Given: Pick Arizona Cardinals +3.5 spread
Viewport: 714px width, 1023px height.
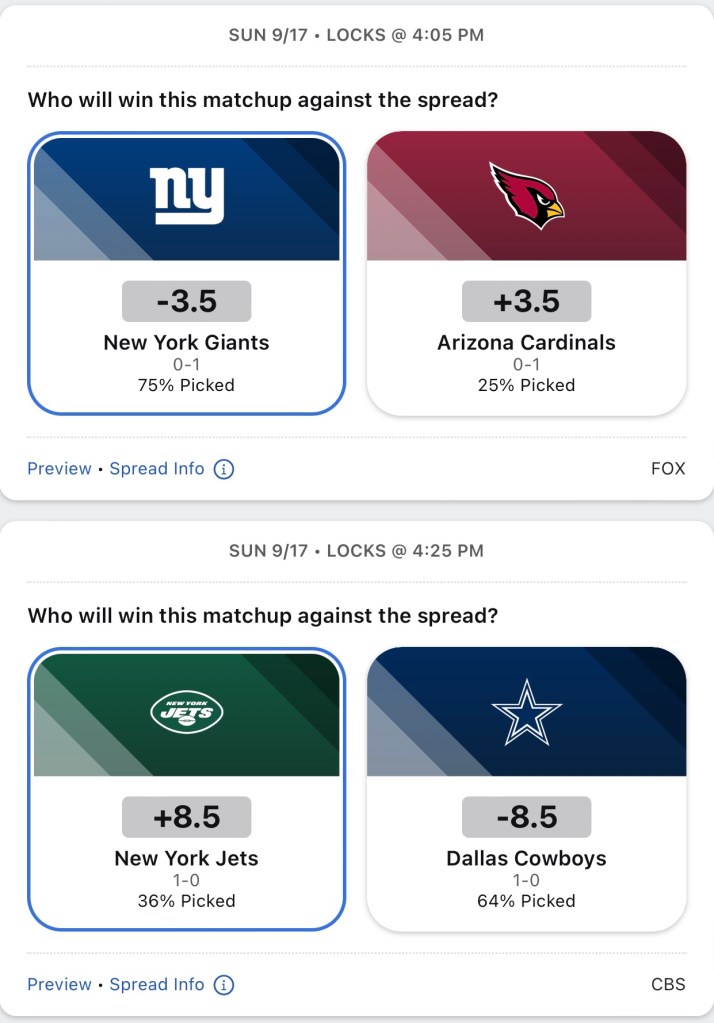Looking at the screenshot, I should tap(526, 301).
